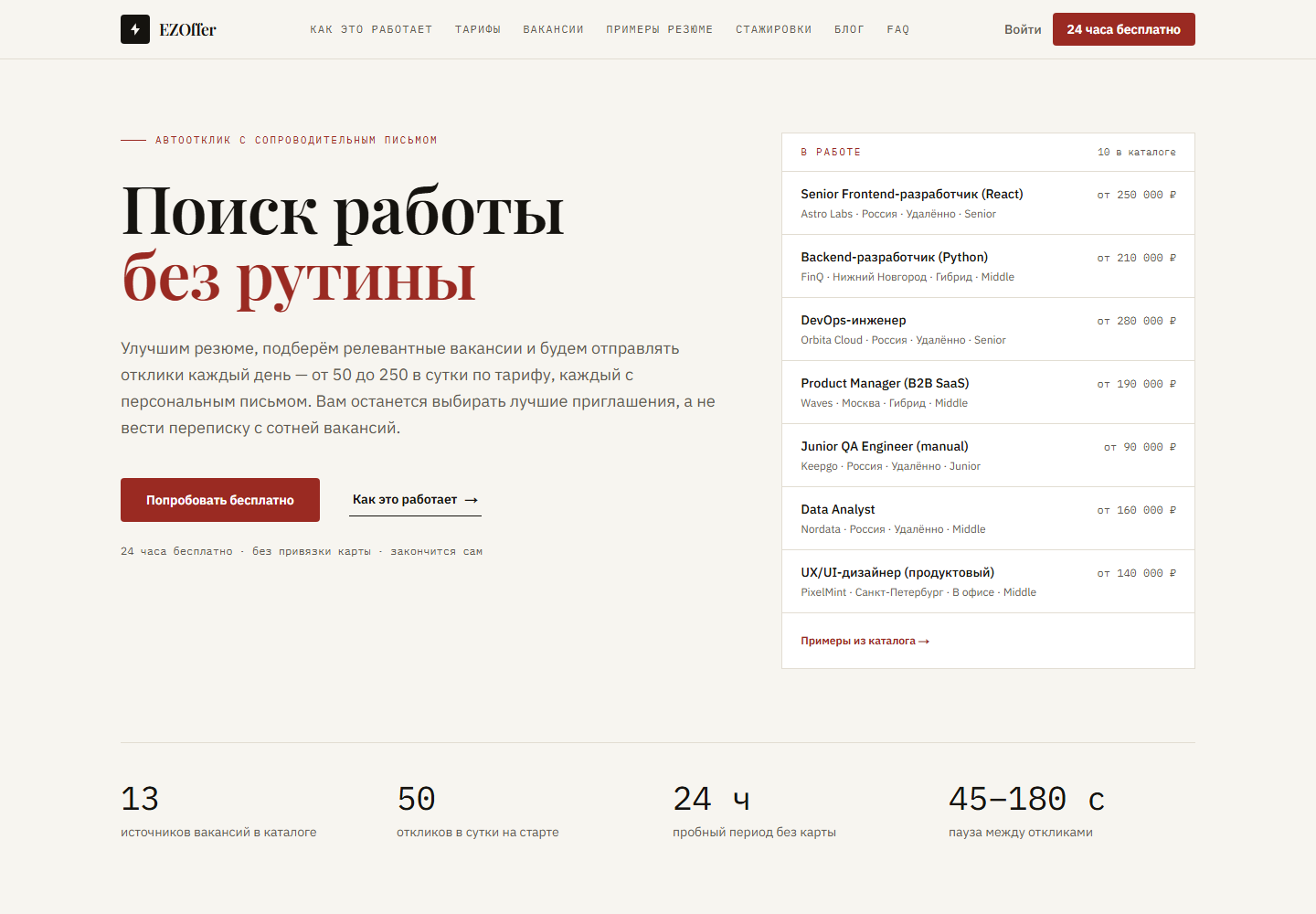Click the «без рутины» red headline text
Image resolution: width=1316 pixels, height=914 pixels.
tap(299, 278)
